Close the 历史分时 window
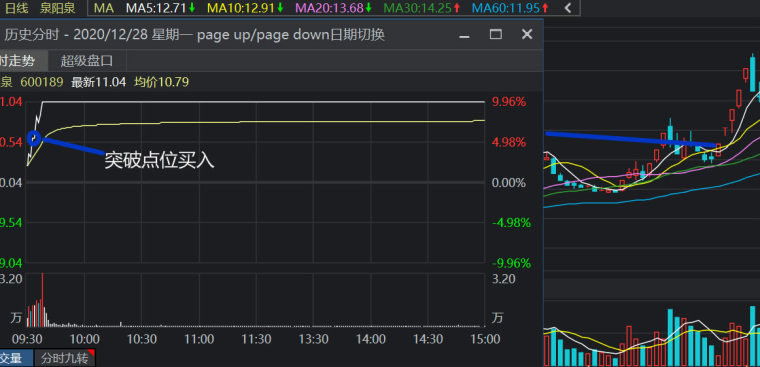Screen dimensions: 760x367 [527, 34]
